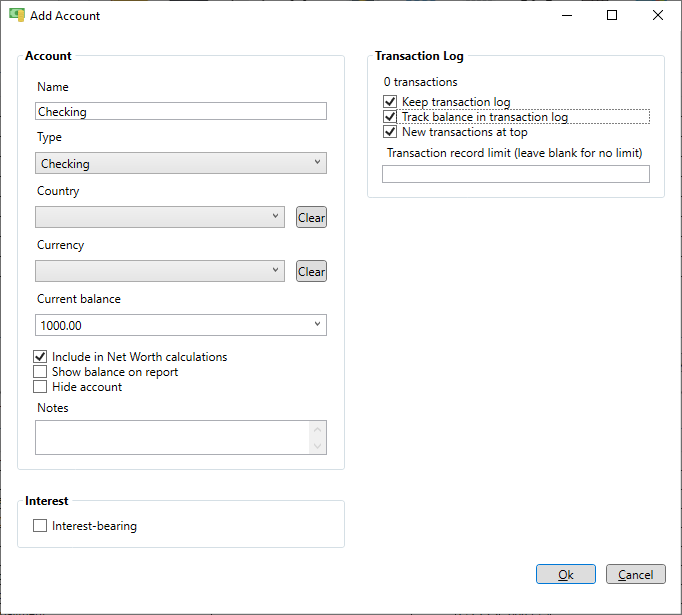Click the Notes box down arrow
Viewport: 682px width, 615px height.
pyautogui.click(x=318, y=446)
